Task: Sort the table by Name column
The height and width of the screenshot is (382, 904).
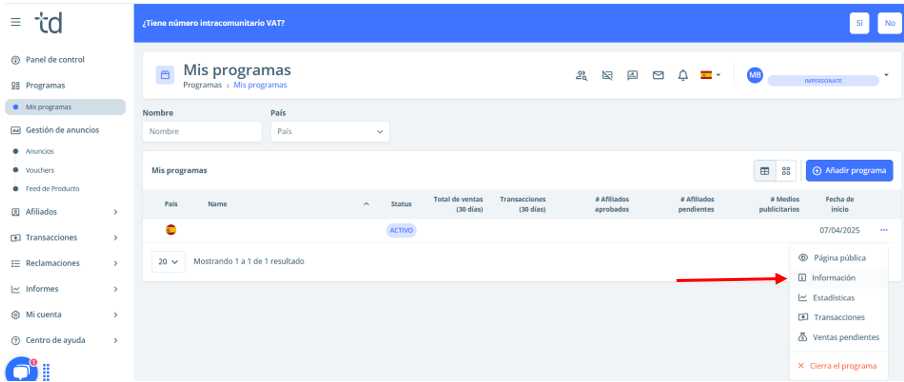Action: (217, 204)
